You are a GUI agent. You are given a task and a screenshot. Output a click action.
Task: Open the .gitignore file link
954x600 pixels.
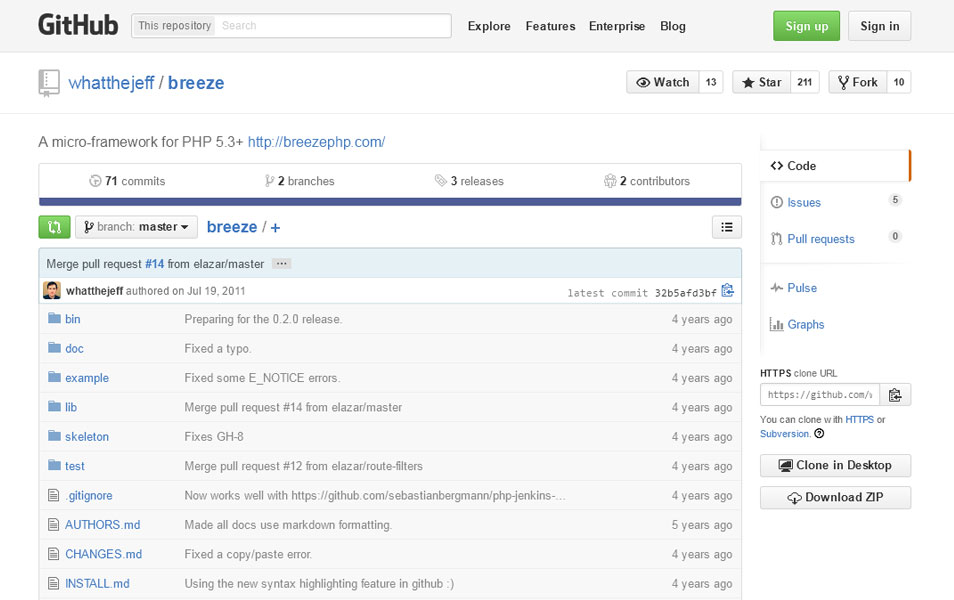pyautogui.click(x=89, y=495)
